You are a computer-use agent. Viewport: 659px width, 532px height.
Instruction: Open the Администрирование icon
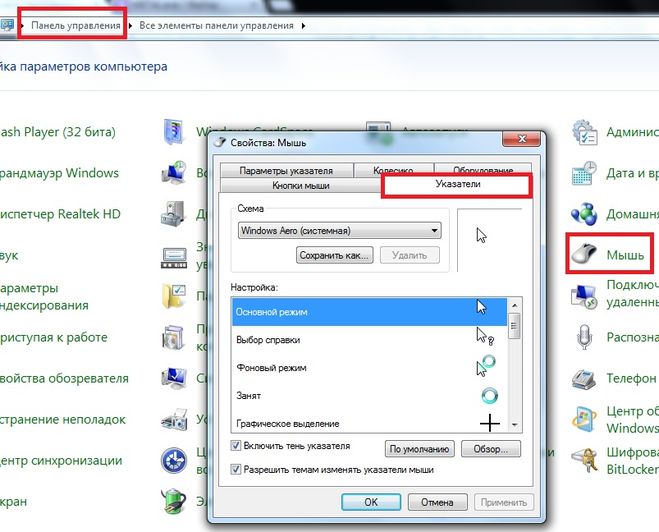[584, 132]
